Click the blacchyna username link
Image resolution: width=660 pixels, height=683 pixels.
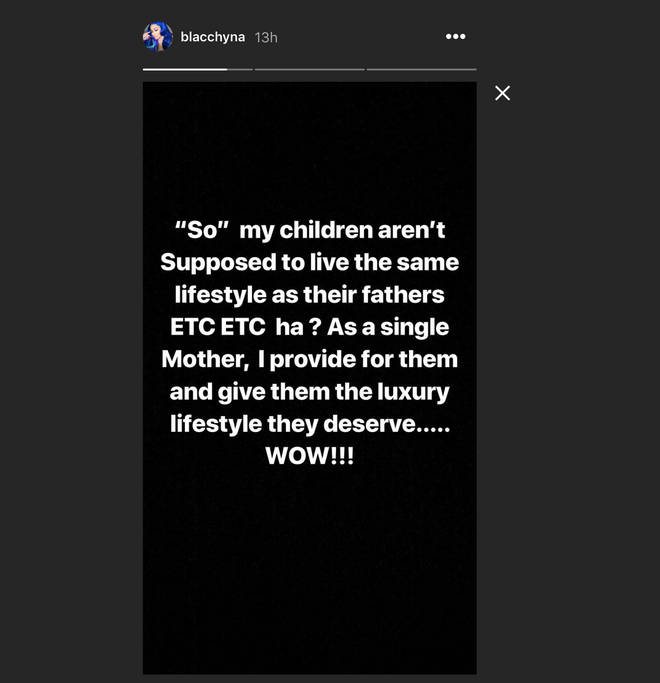tap(213, 37)
